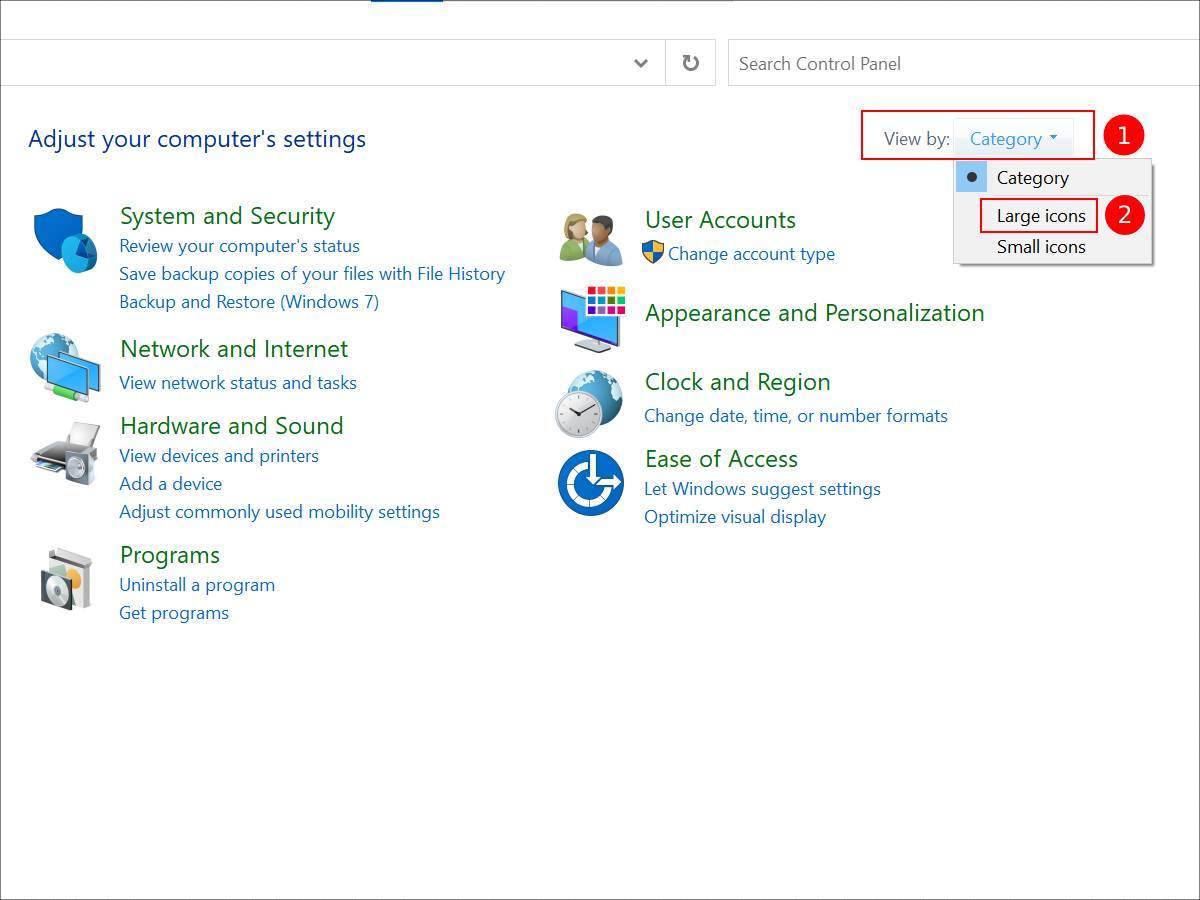Open the Programs disc box icon

click(x=66, y=578)
